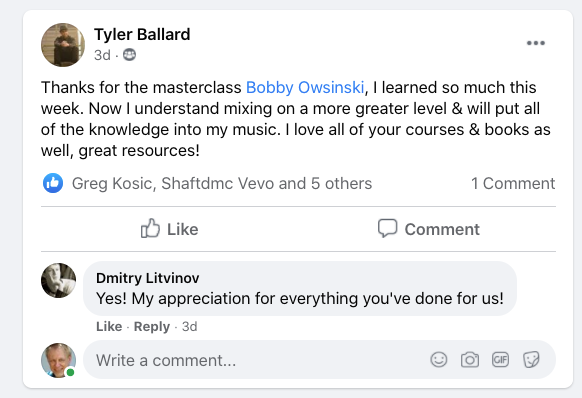The image size is (582, 398).
Task: Like Tyler Ballard's post
Action: (170, 229)
